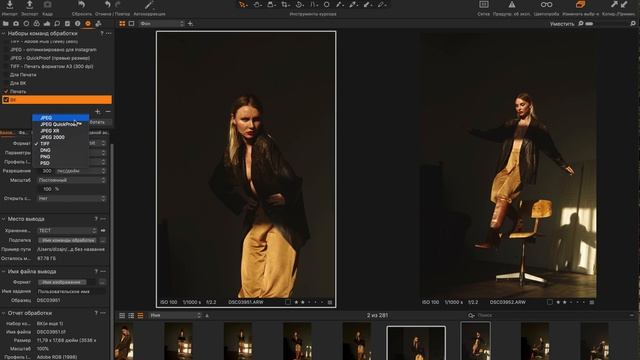Open the Exposure histogram tool tab
The height and width of the screenshot is (360, 640).
[x=47, y=24]
